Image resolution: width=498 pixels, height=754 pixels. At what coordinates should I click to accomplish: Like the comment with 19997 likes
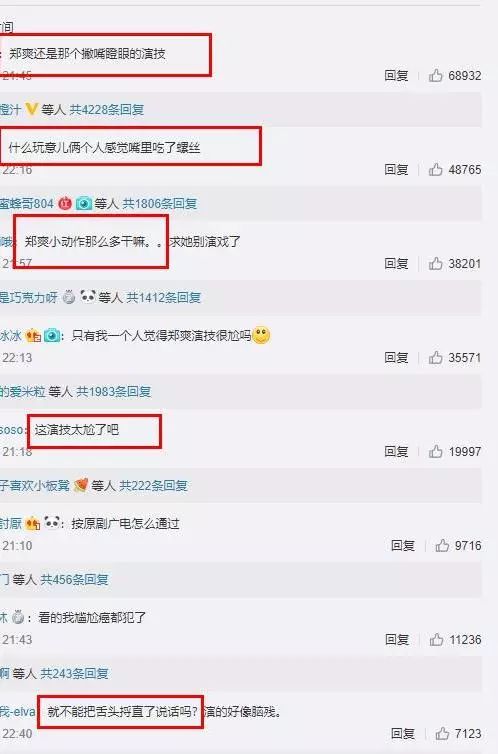(x=436, y=451)
